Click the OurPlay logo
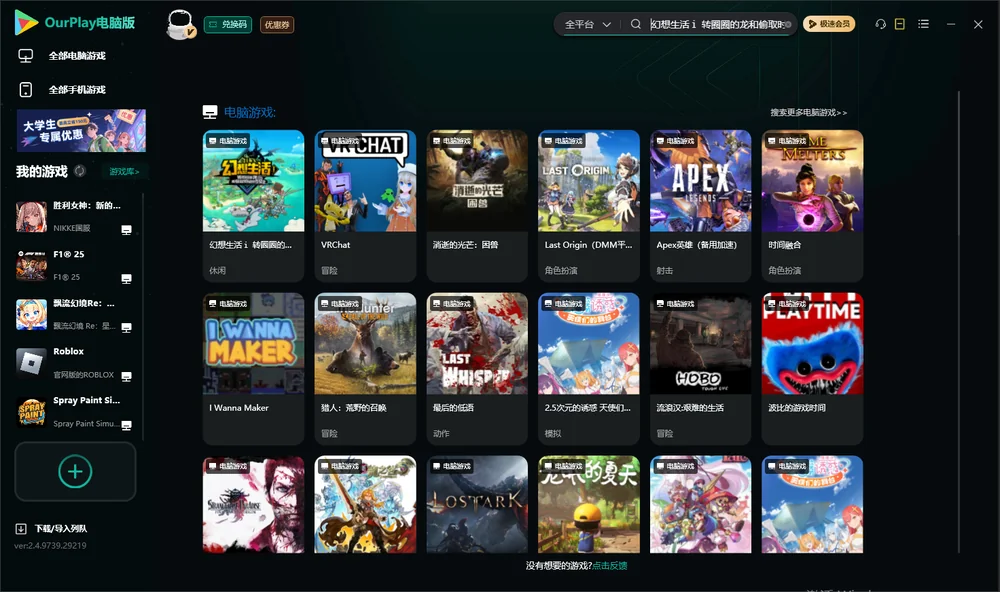 [75, 23]
